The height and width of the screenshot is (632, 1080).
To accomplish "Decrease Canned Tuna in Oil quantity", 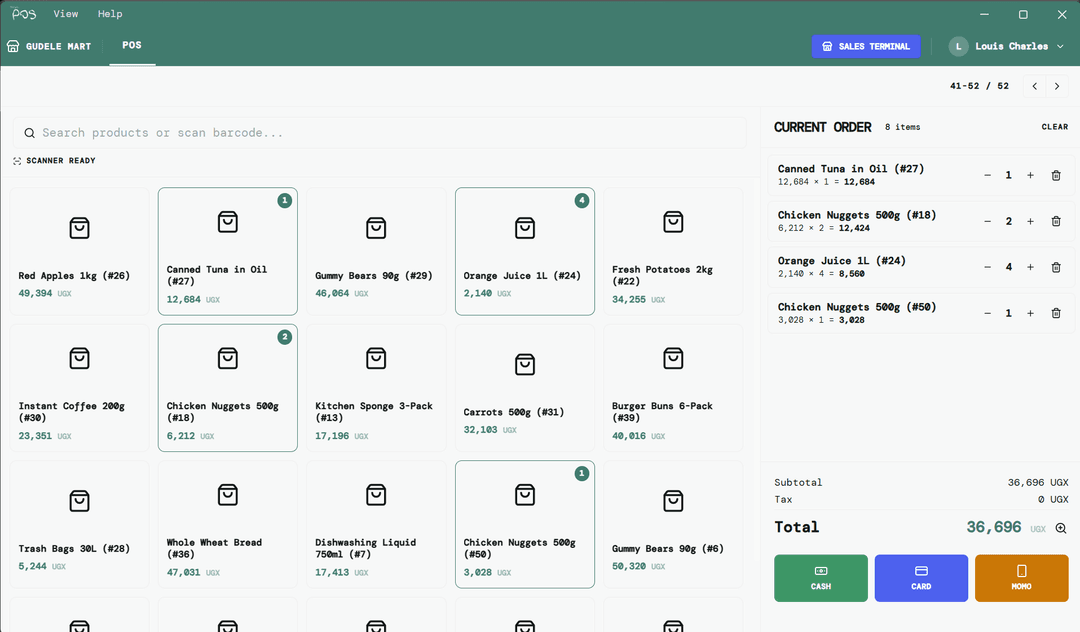I will [x=988, y=176].
